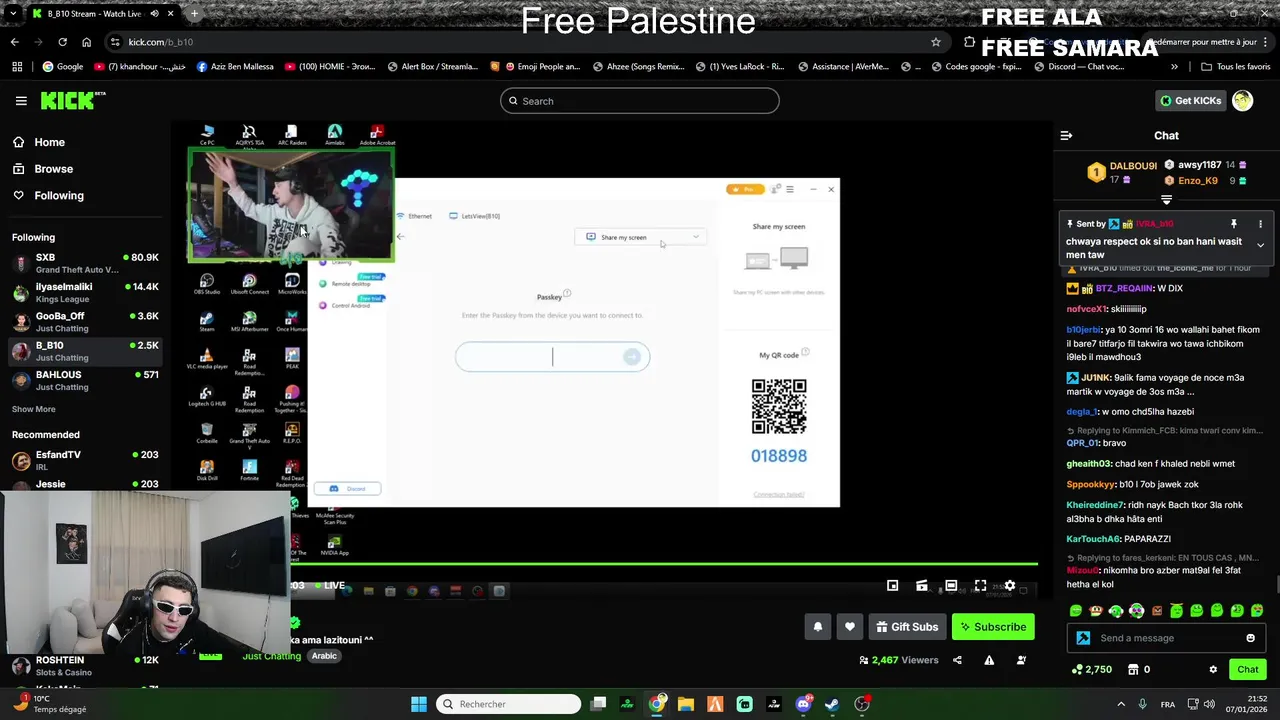Open GooBa_Off channel in sidebar
This screenshot has width=1280, height=720.
(85, 322)
